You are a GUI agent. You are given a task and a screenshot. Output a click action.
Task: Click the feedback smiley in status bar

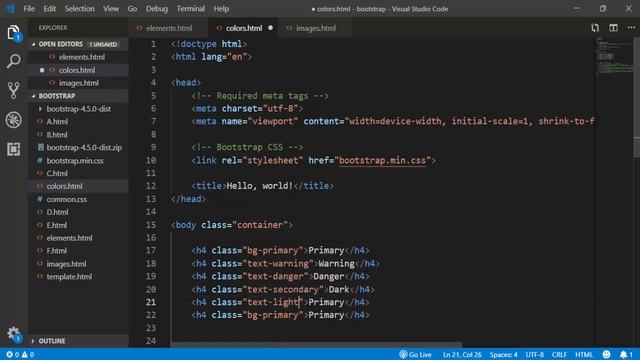[x=606, y=354]
